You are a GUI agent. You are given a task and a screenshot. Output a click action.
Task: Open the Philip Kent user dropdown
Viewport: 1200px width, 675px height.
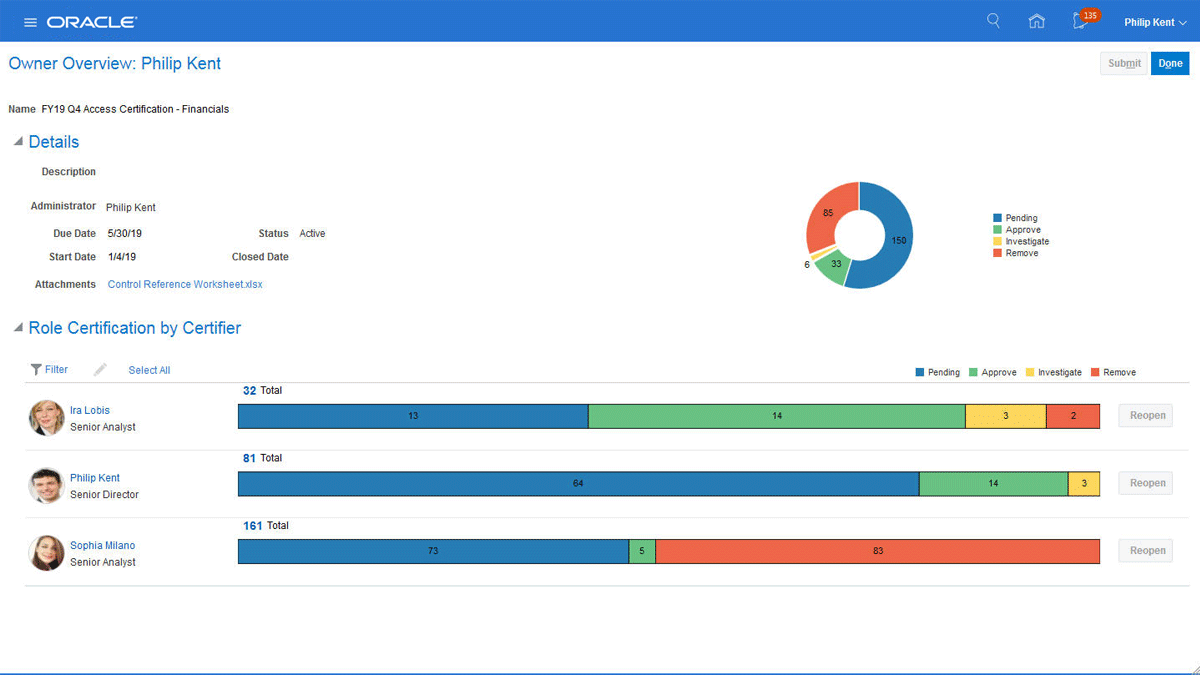tap(1155, 22)
